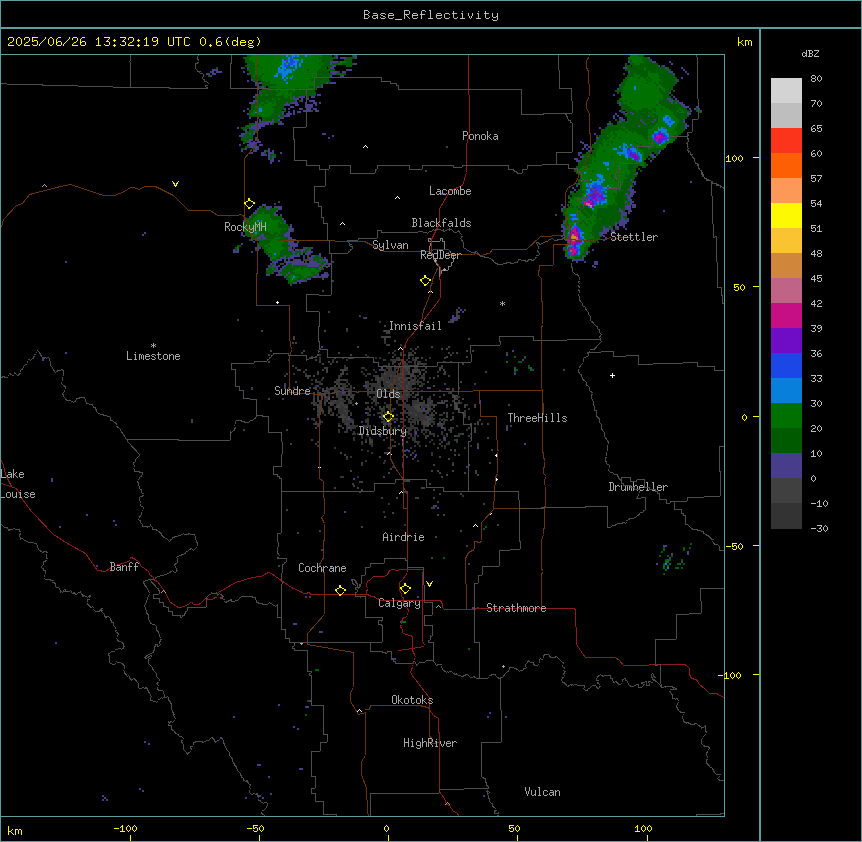Select the yellow swatch between 54 and 51 dBZ
Viewport: 862px width, 842px height.
[x=786, y=215]
